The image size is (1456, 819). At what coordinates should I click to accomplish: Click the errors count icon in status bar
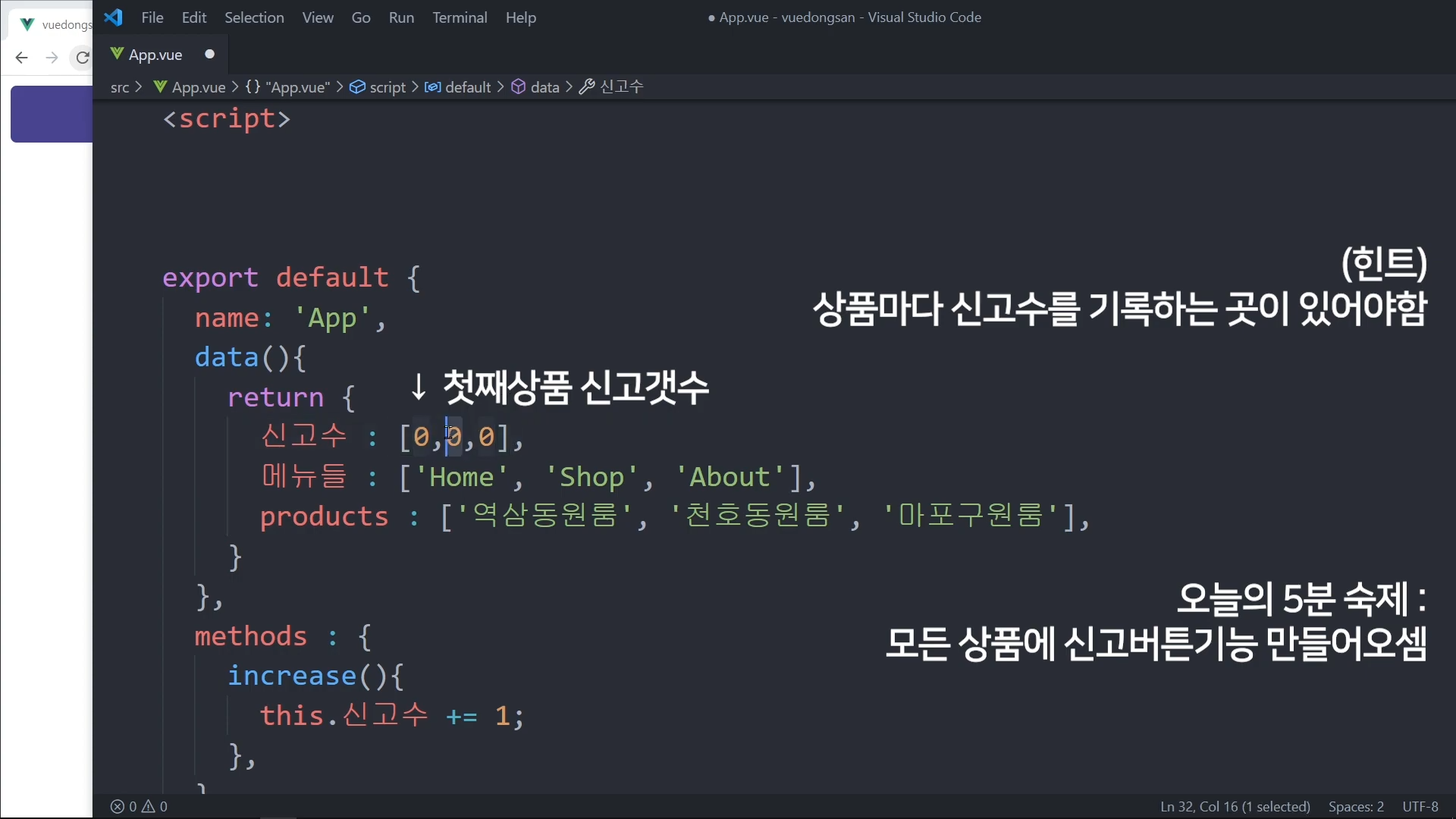click(x=118, y=806)
